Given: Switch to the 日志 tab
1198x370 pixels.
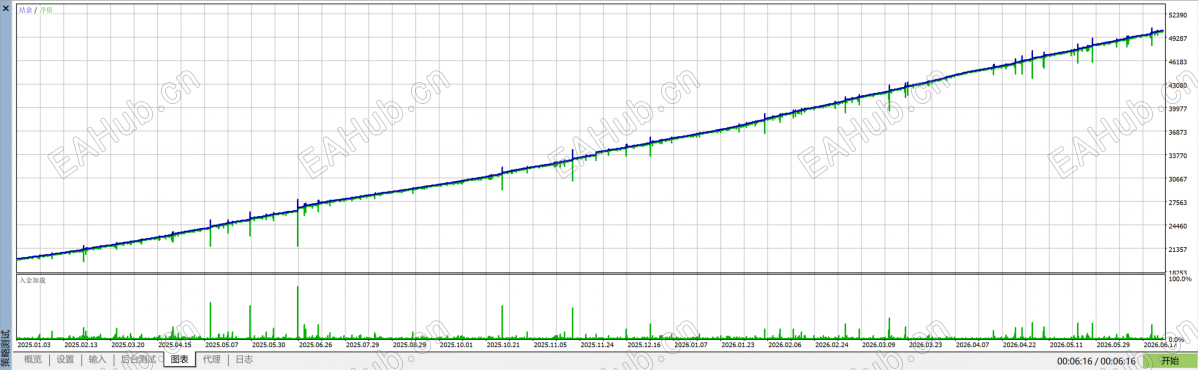Looking at the screenshot, I should pos(244,359).
